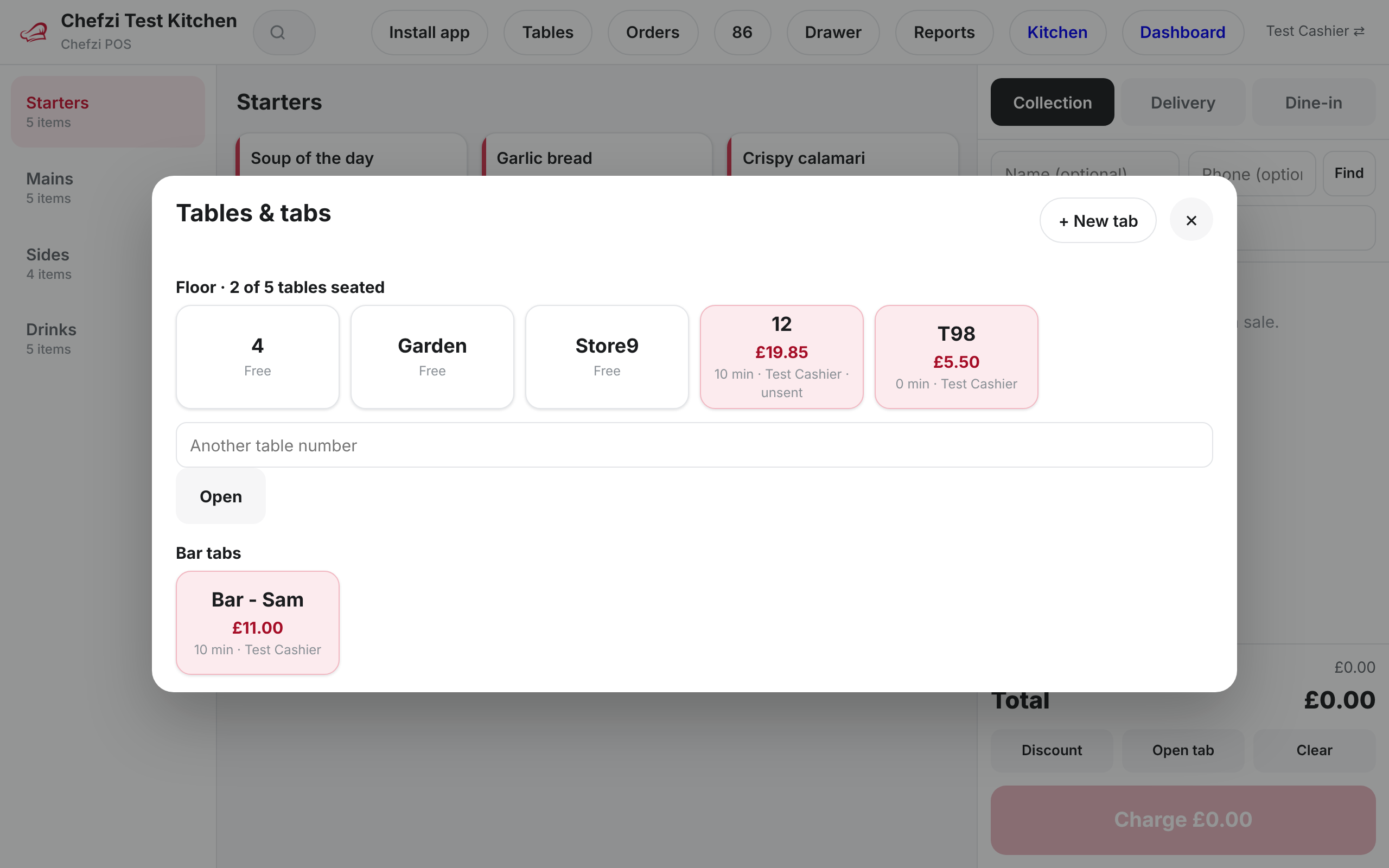The image size is (1389, 868).
Task: Select free table 4
Action: point(257,357)
